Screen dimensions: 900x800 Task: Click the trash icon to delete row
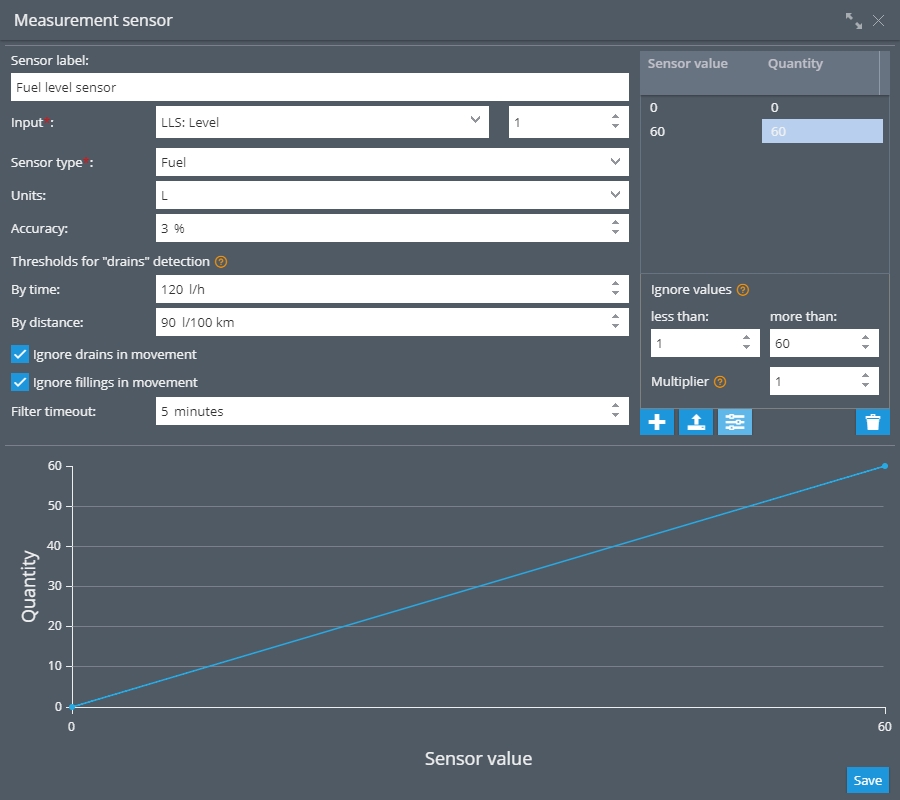point(872,423)
